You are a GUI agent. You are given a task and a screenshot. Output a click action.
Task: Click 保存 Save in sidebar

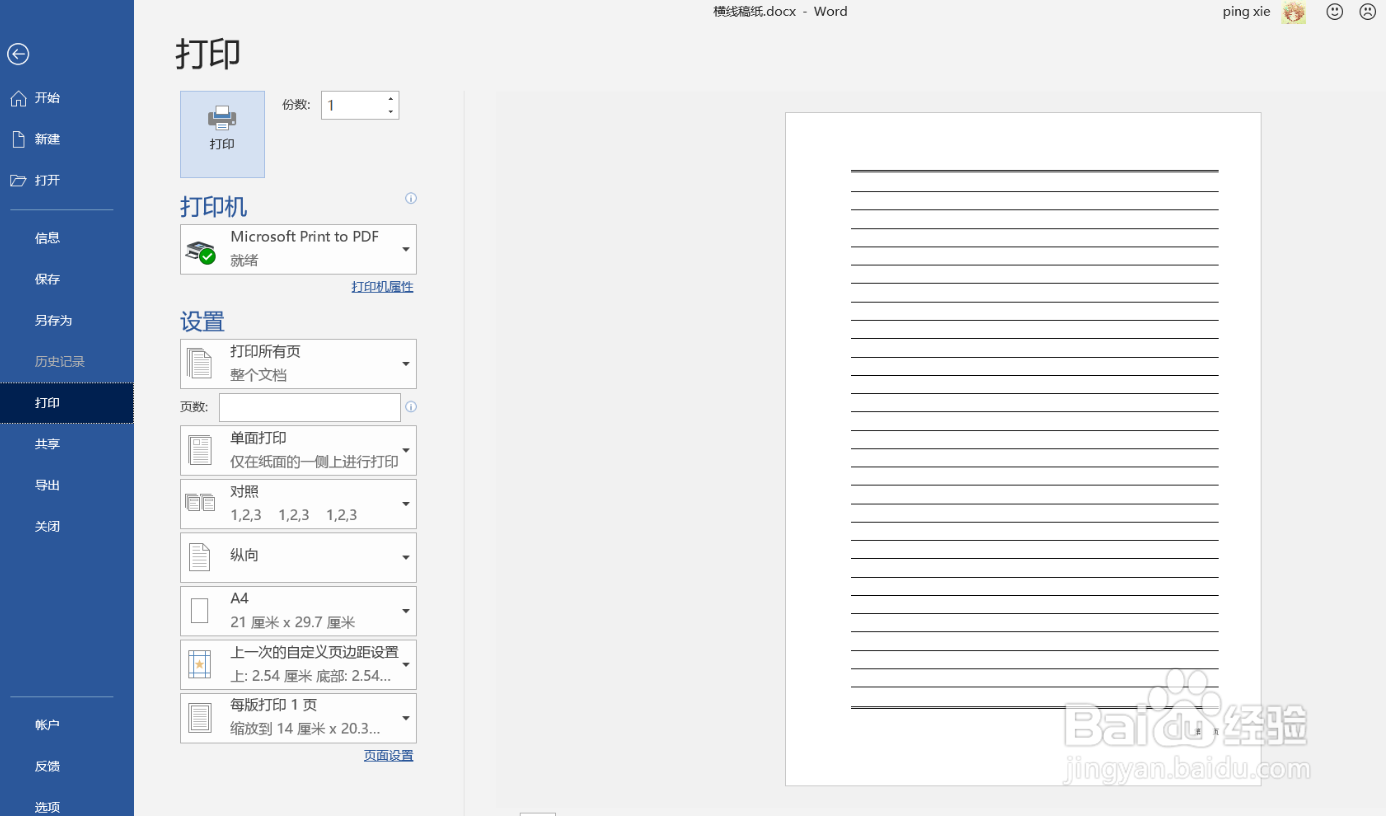67,279
